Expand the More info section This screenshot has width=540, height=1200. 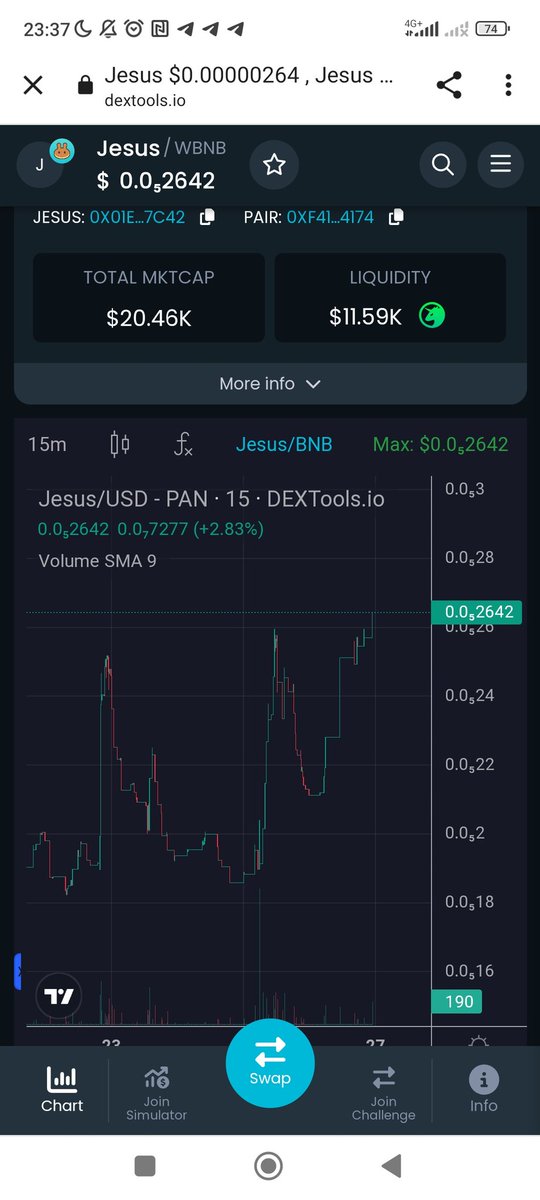pyautogui.click(x=270, y=384)
